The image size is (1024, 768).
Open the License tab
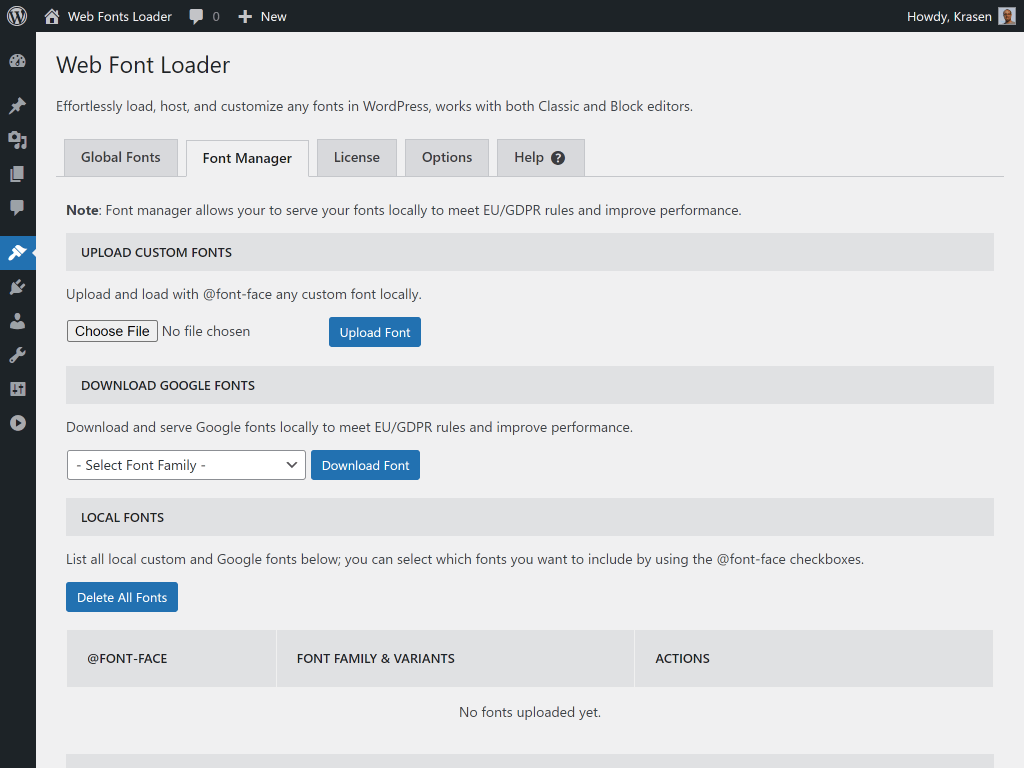(357, 157)
